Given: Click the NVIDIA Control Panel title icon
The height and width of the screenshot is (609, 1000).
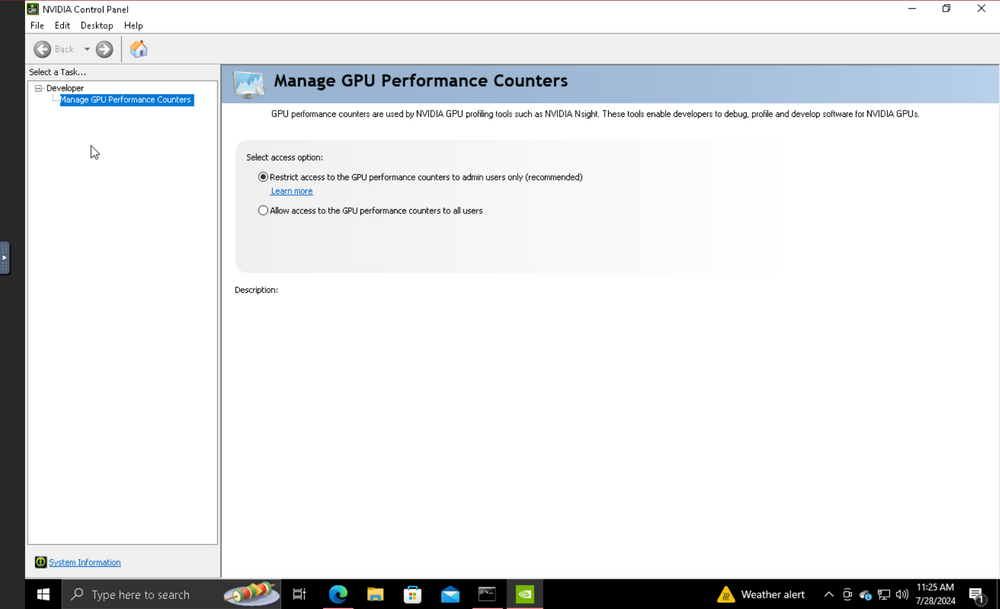Looking at the screenshot, I should pyautogui.click(x=33, y=9).
